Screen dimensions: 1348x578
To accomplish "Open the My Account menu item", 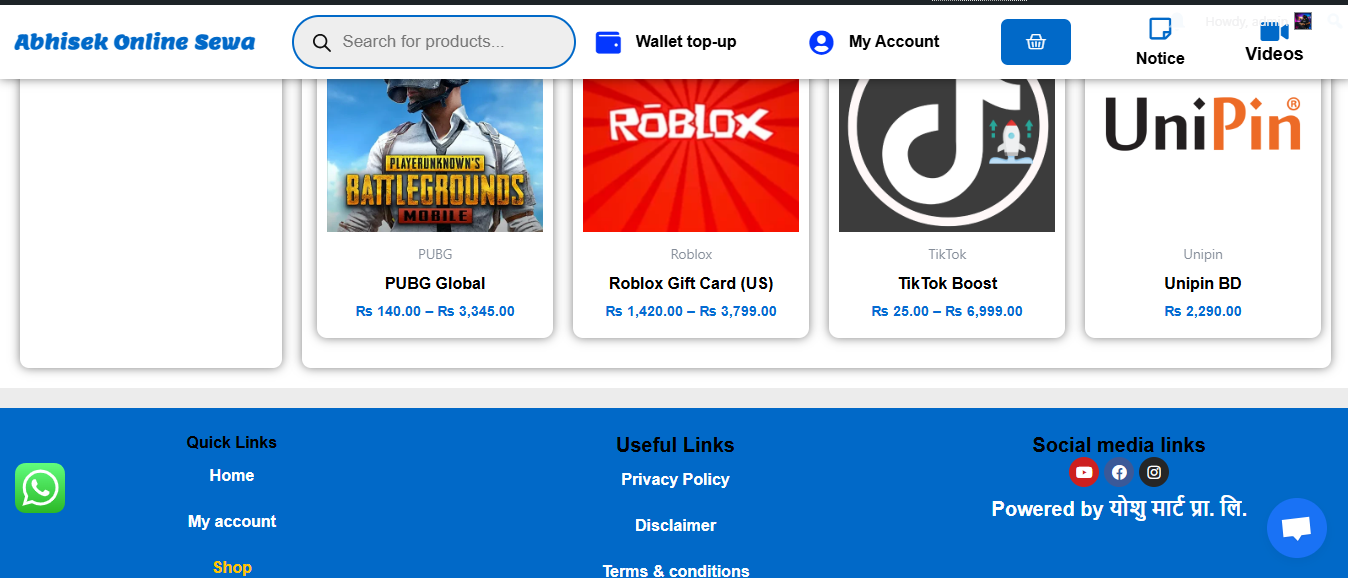I will coord(874,42).
